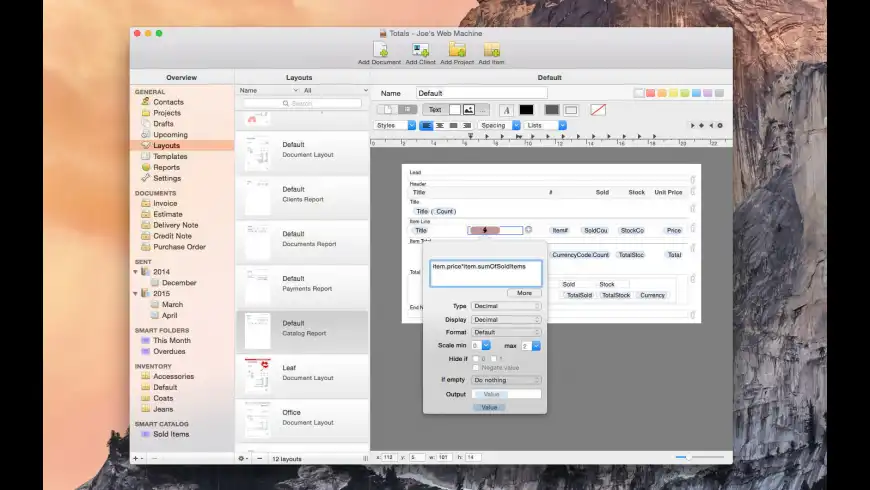This screenshot has height=490, width=870.
Task: Click the center text alignment icon
Action: point(440,126)
